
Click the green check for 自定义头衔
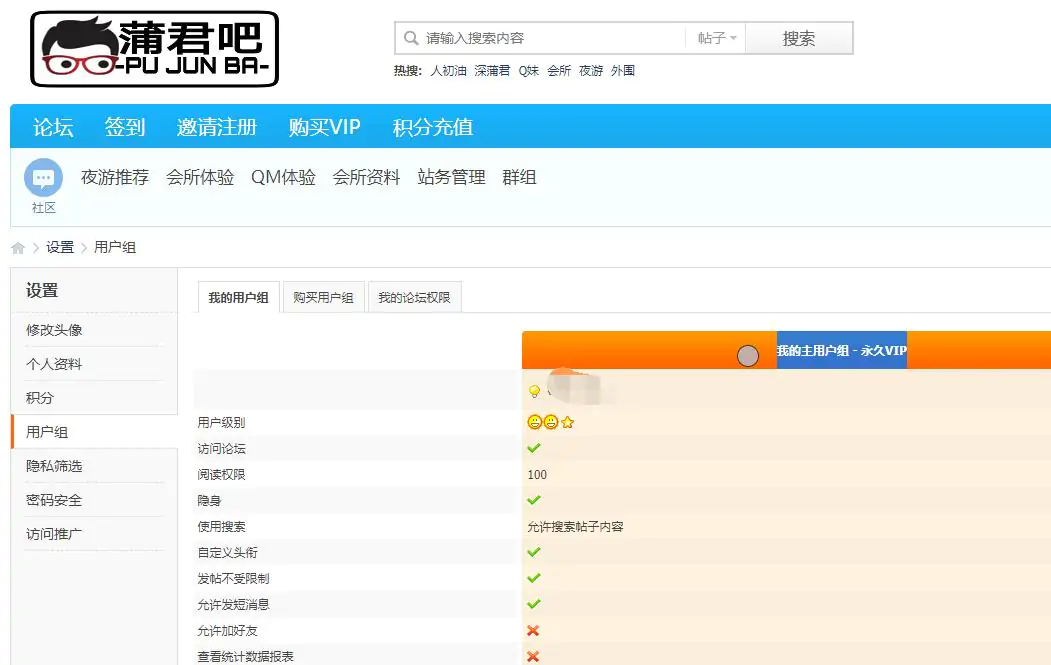[534, 552]
